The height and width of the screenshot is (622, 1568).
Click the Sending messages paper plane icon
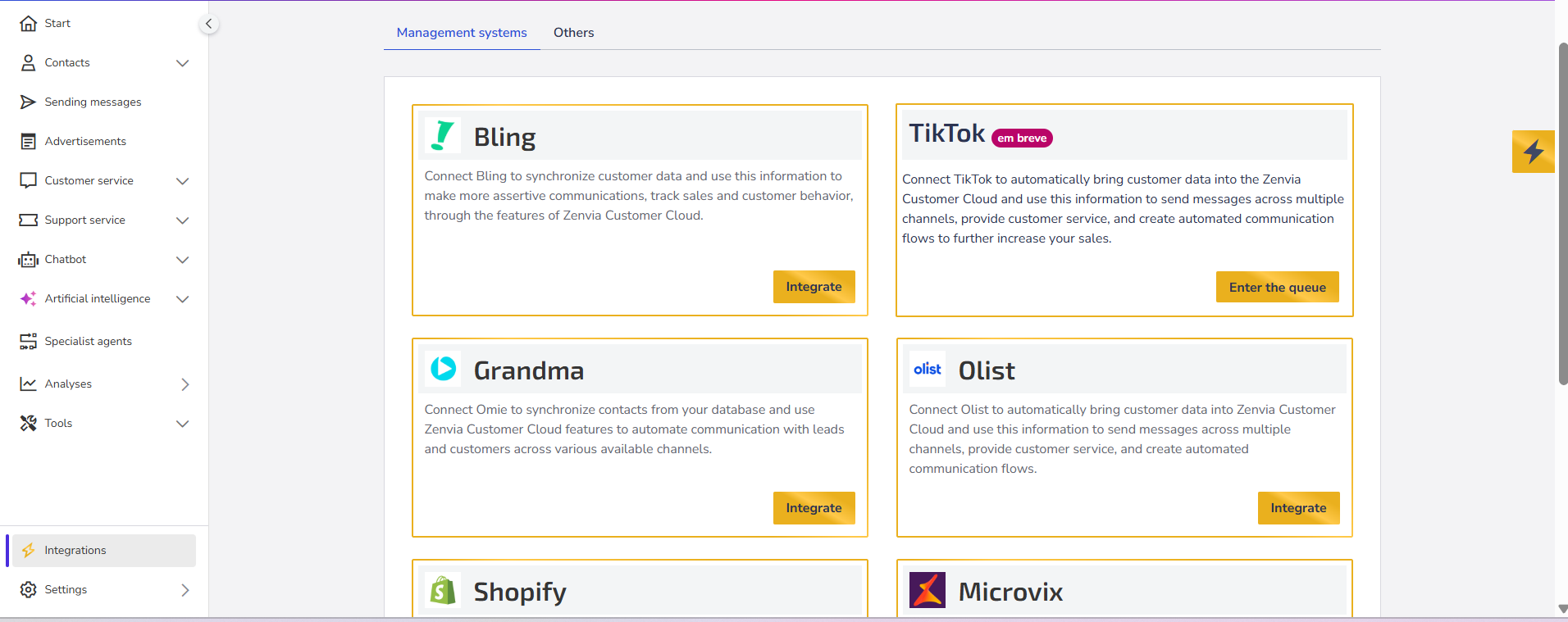pyautogui.click(x=29, y=102)
